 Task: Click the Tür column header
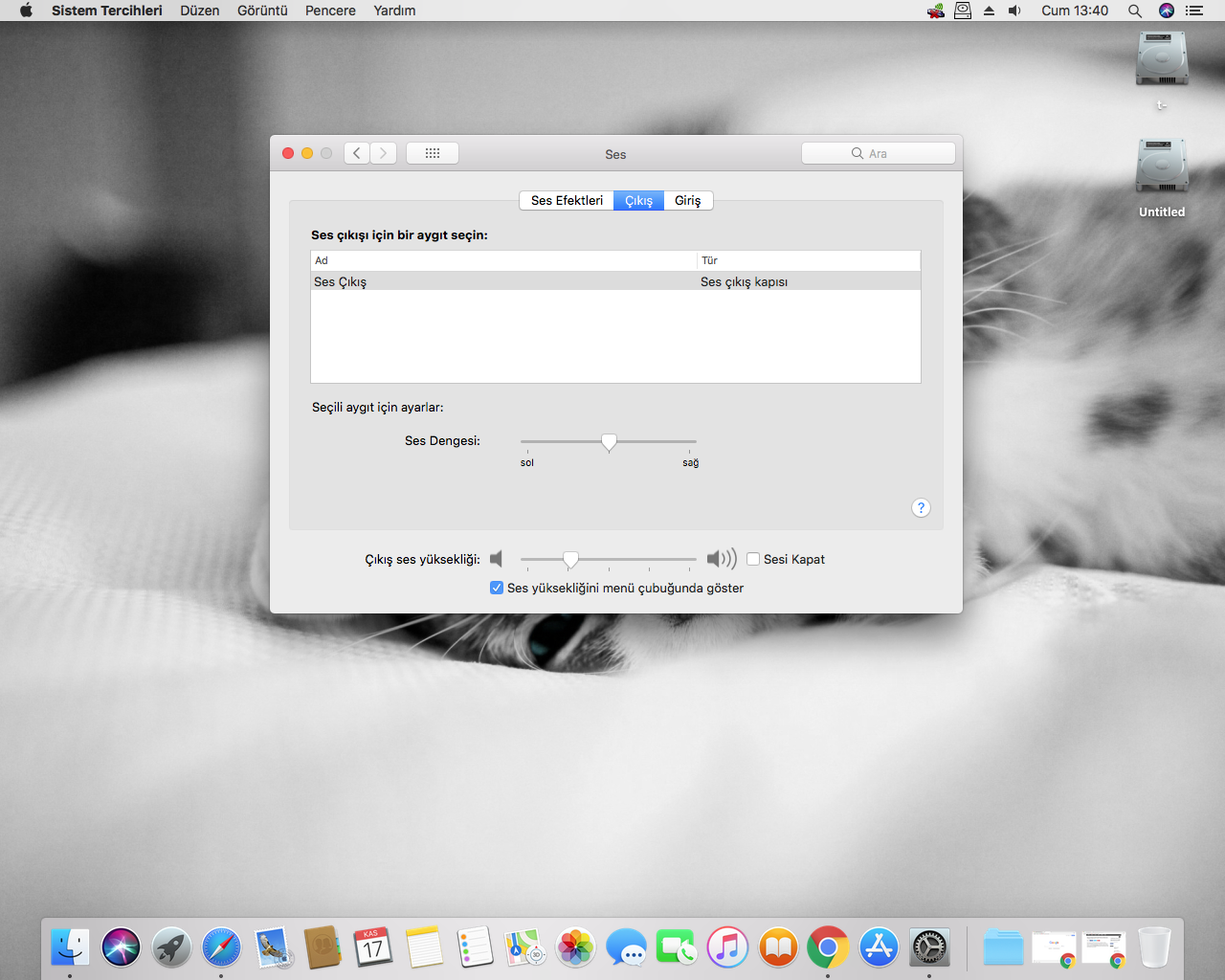809,260
